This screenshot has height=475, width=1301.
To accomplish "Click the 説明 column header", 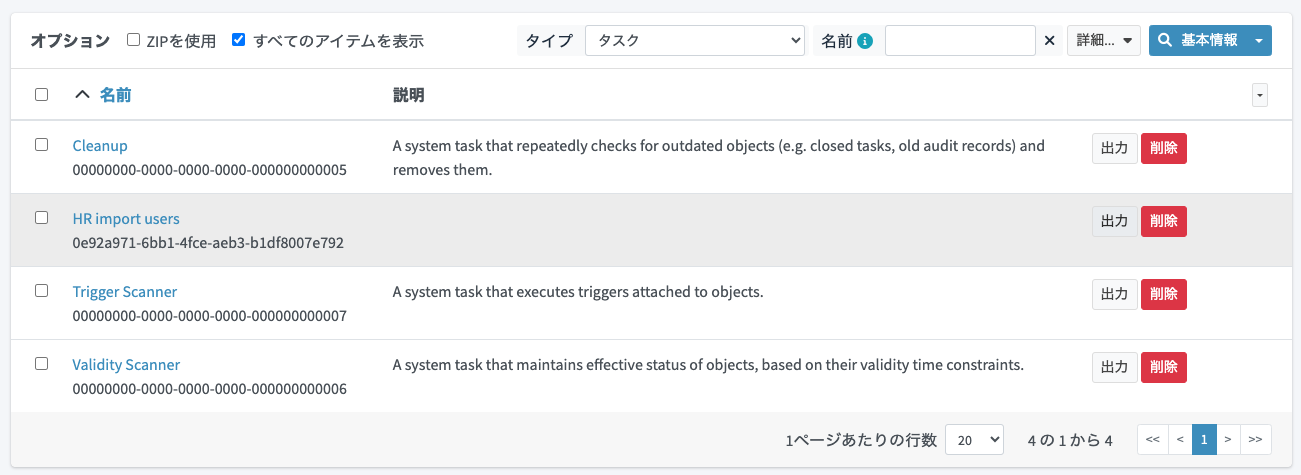I will (x=408, y=95).
